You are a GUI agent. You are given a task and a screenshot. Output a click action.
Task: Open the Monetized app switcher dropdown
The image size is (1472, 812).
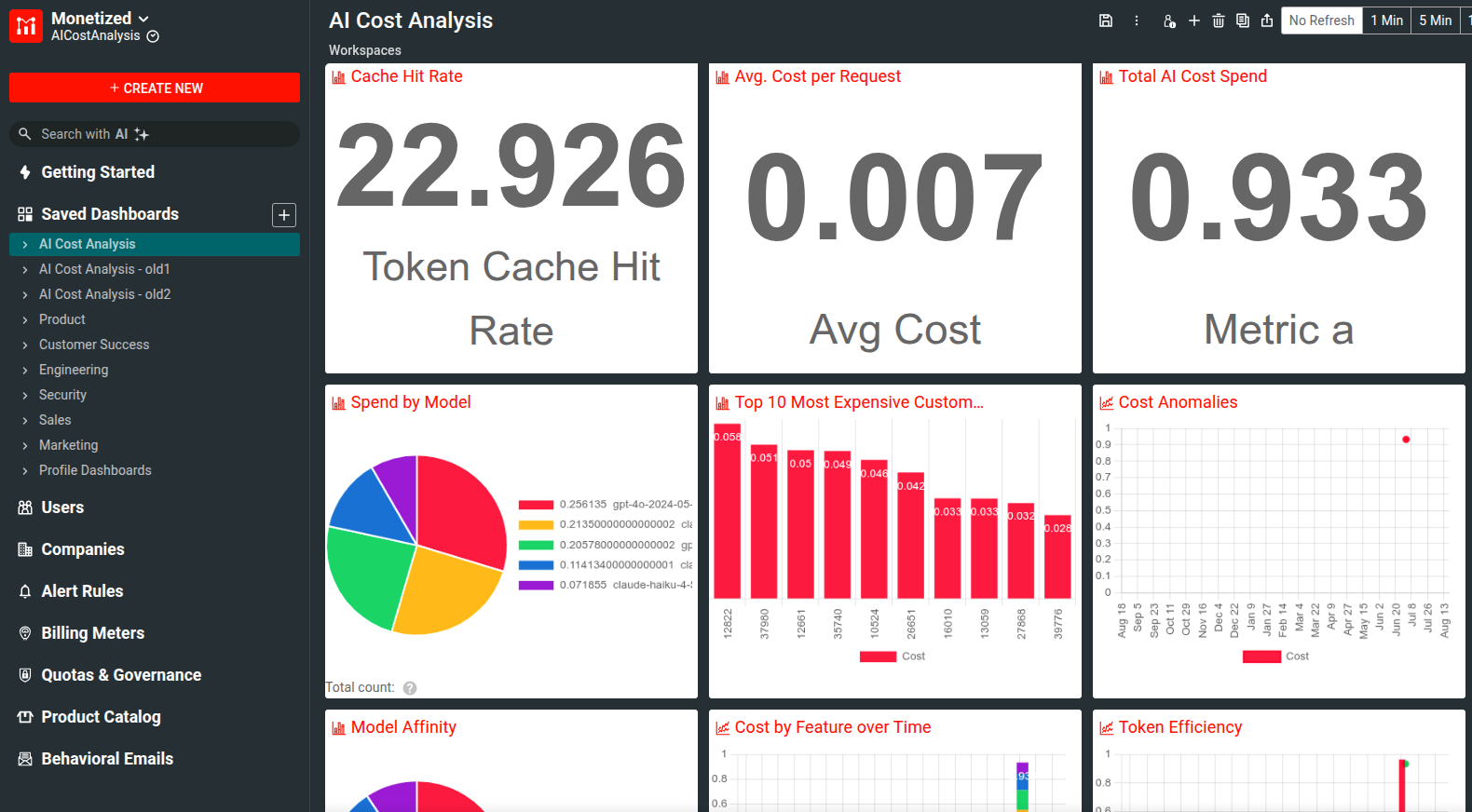point(143,19)
